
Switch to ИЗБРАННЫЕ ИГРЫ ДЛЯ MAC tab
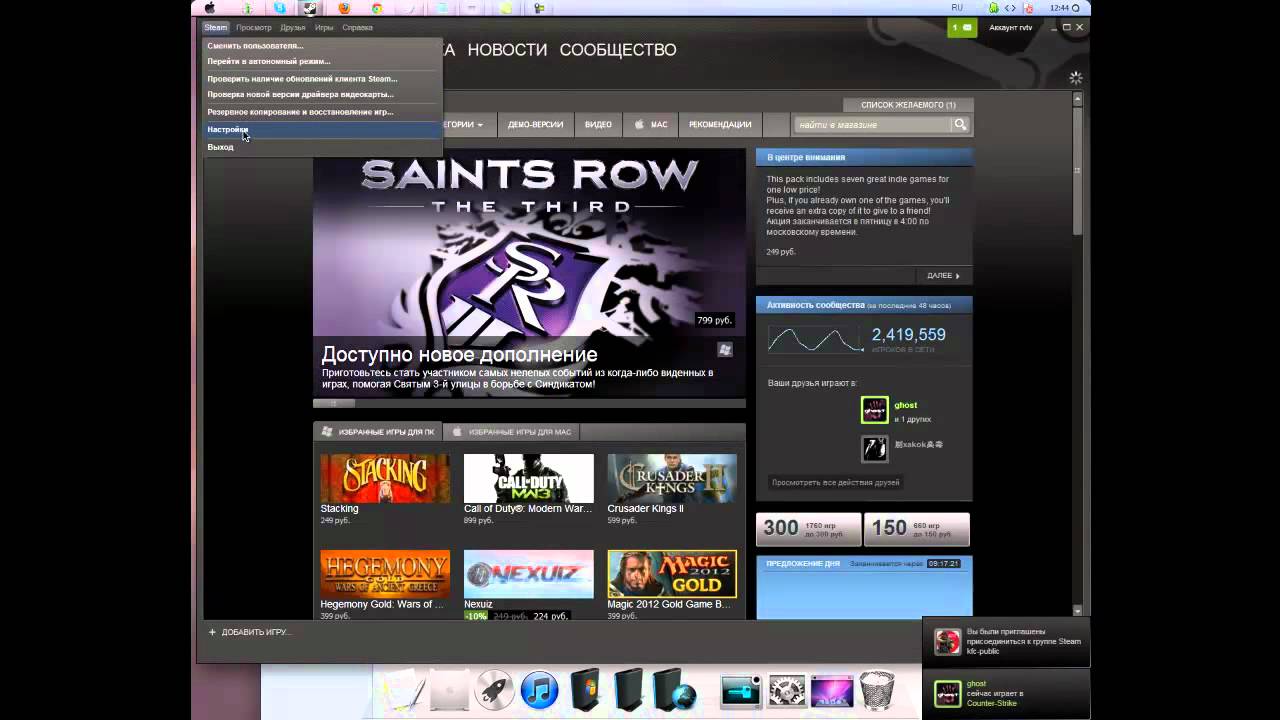pos(511,432)
